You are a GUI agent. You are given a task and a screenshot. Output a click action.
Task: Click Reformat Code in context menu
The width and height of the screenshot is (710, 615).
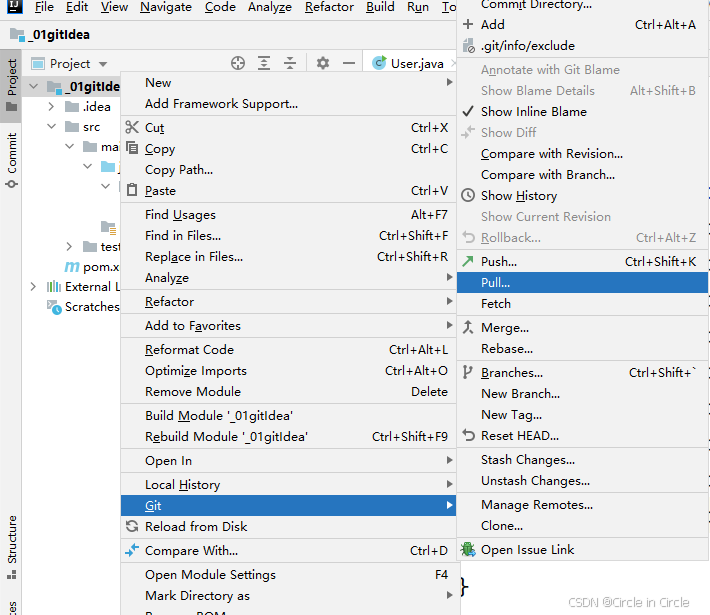point(189,350)
